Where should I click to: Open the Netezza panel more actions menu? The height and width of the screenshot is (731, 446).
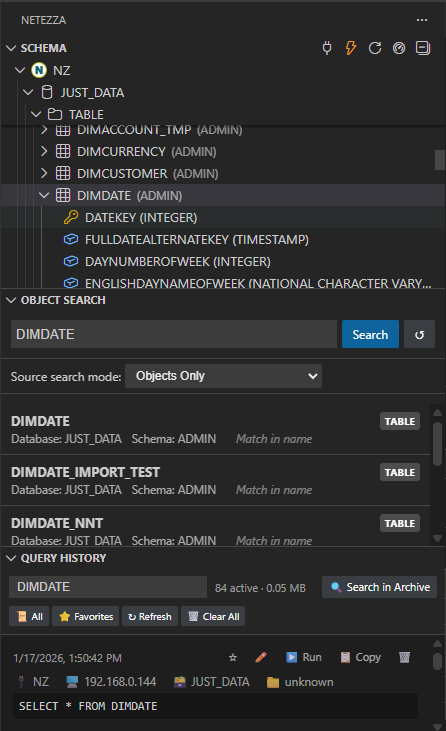point(422,20)
